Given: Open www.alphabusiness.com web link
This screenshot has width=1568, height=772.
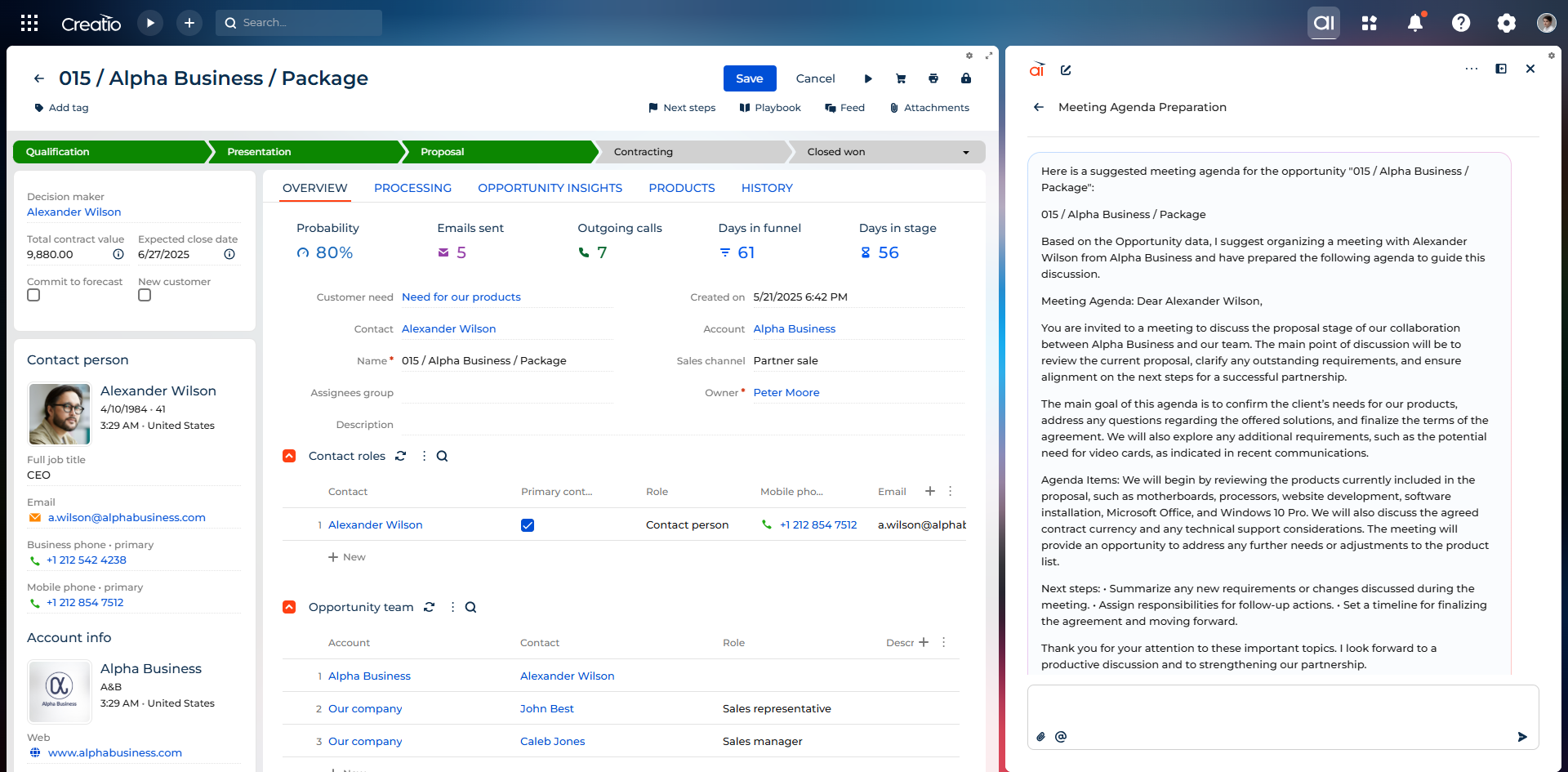Looking at the screenshot, I should [x=115, y=753].
